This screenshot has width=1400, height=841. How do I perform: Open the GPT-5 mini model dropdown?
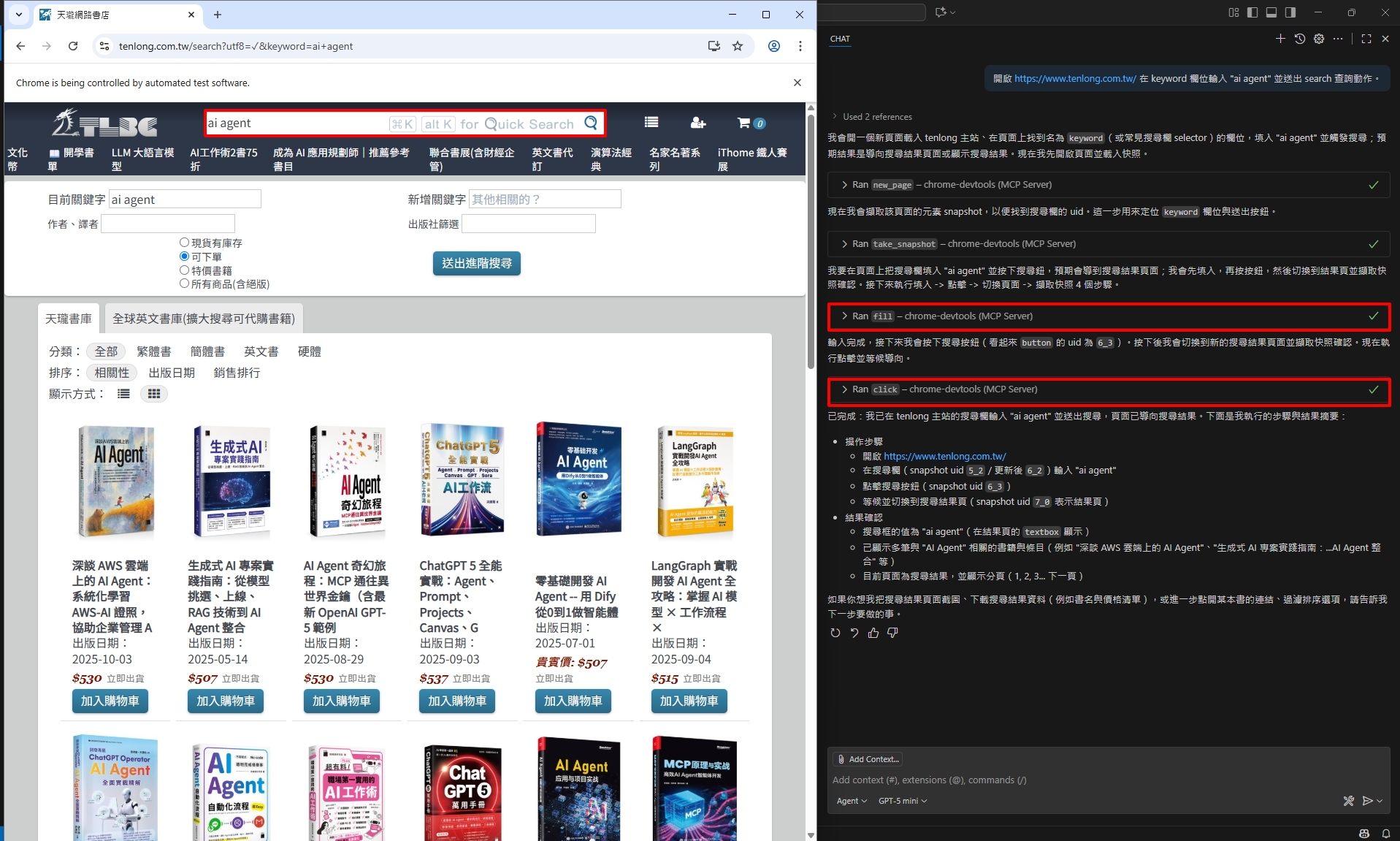[902, 801]
